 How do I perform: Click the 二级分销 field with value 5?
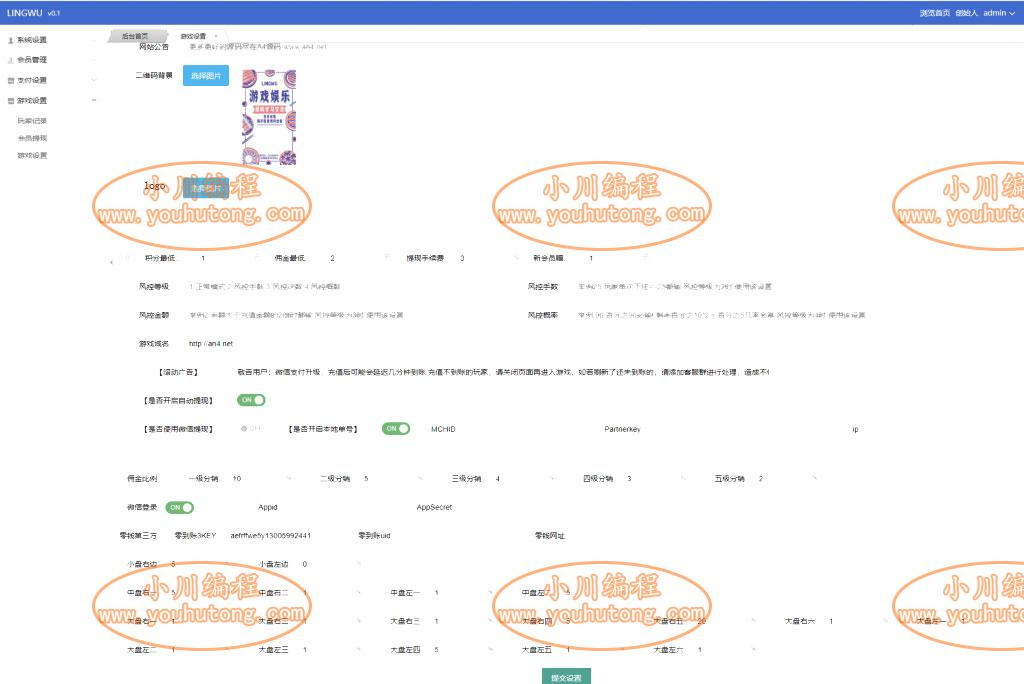392,479
